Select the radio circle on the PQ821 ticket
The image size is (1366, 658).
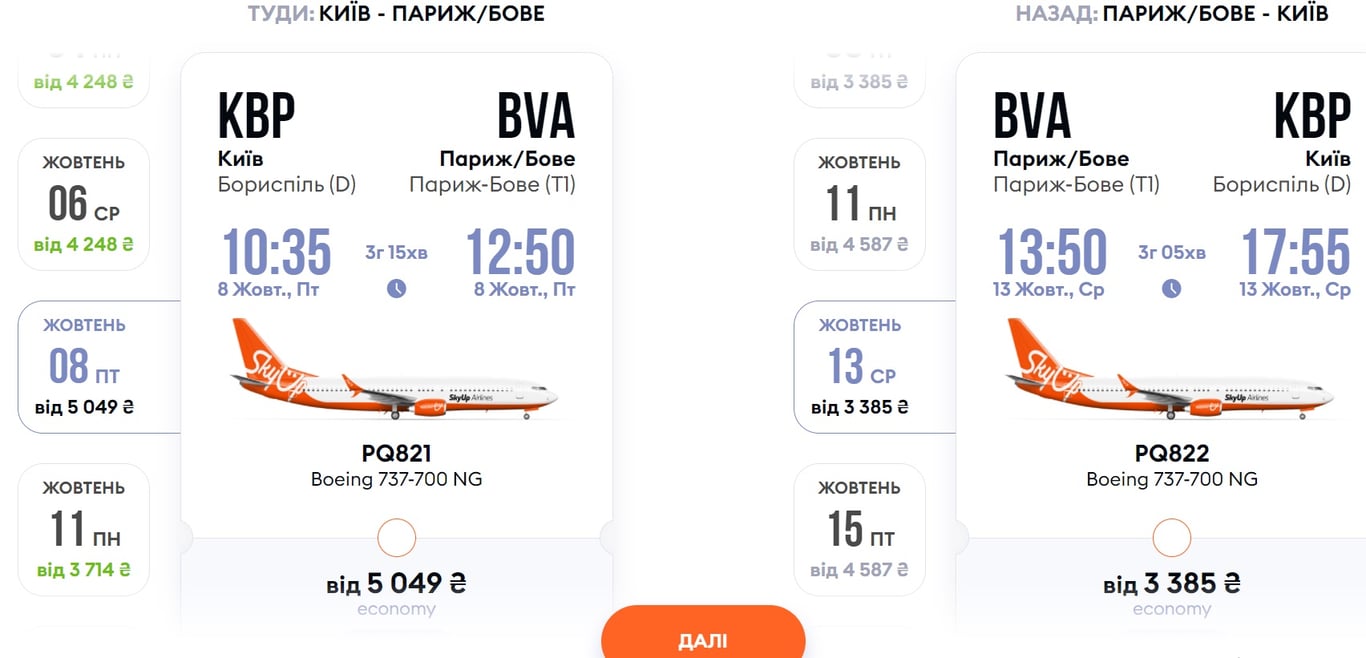(396, 538)
